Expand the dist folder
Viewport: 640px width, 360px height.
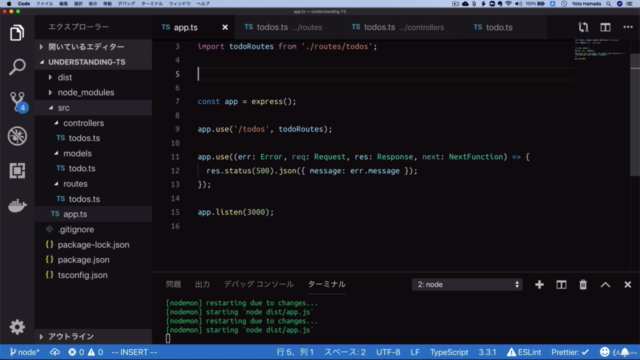(x=93, y=77)
